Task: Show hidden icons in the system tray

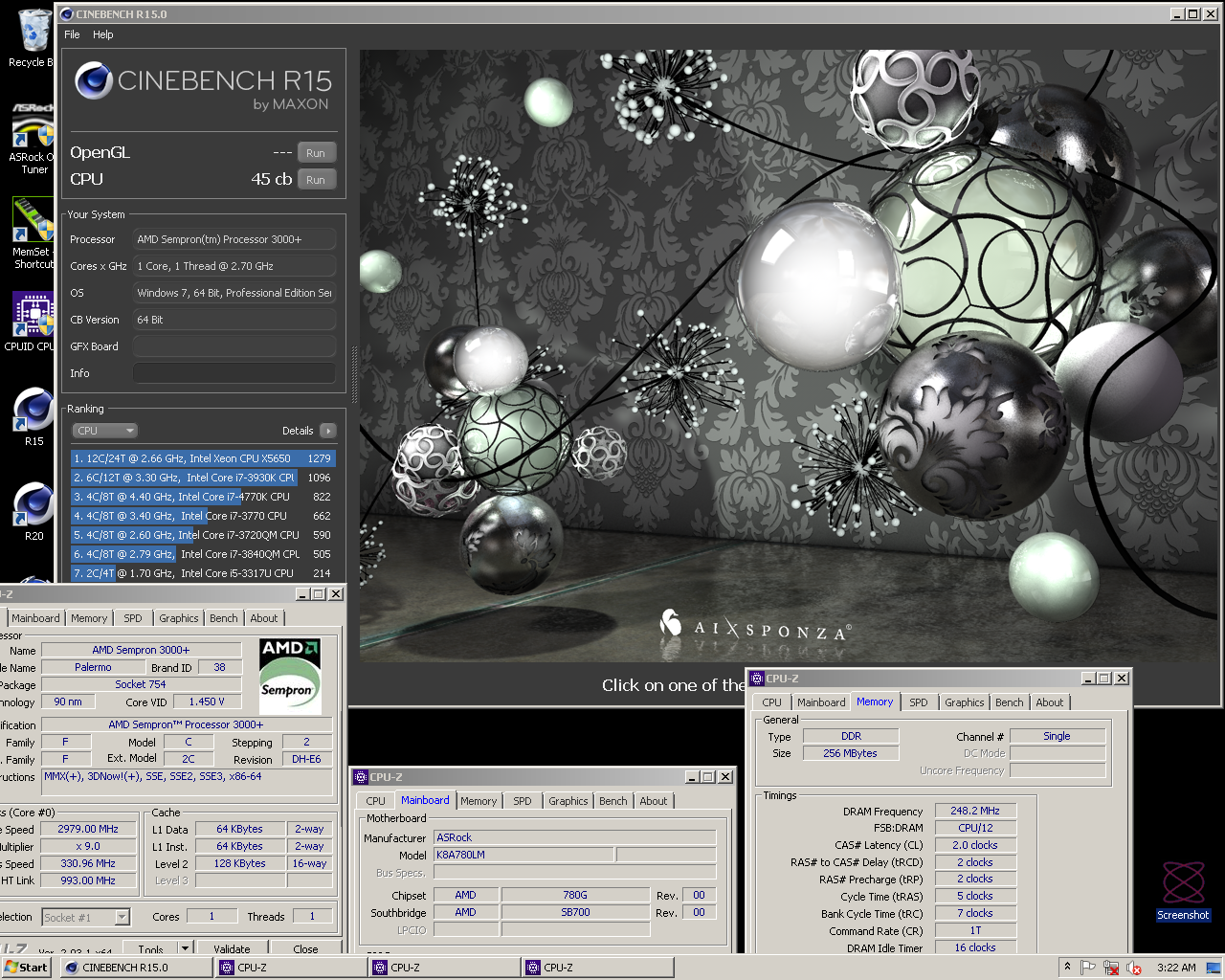Action: pyautogui.click(x=1067, y=968)
